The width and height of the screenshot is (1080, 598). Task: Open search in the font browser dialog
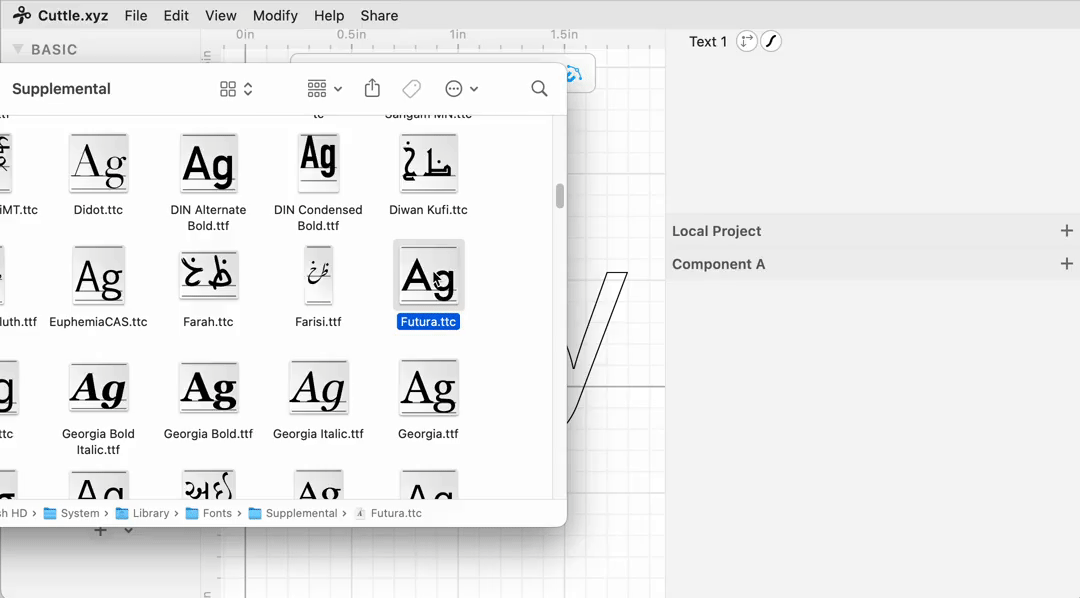pyautogui.click(x=539, y=88)
